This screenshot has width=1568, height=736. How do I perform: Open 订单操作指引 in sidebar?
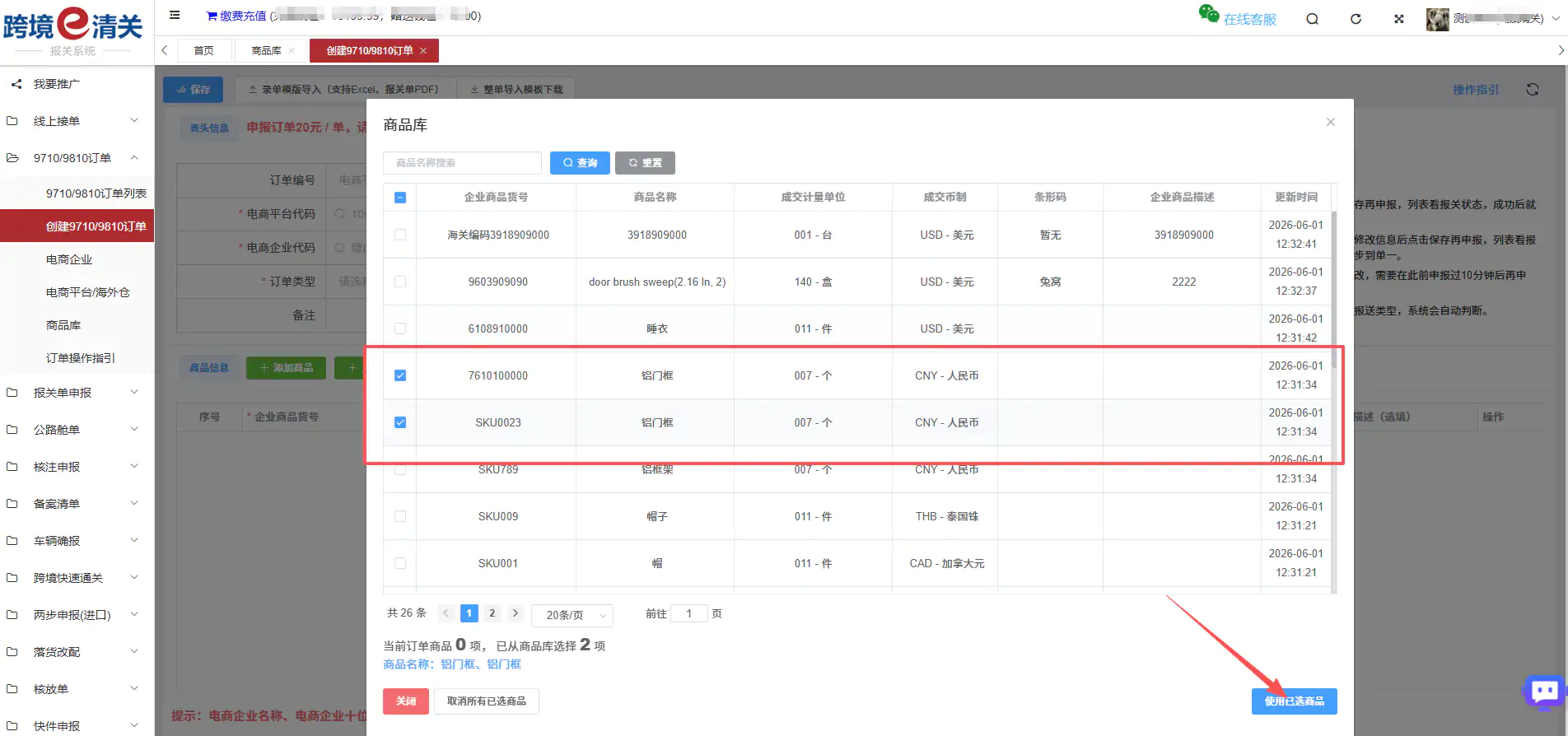tap(81, 358)
